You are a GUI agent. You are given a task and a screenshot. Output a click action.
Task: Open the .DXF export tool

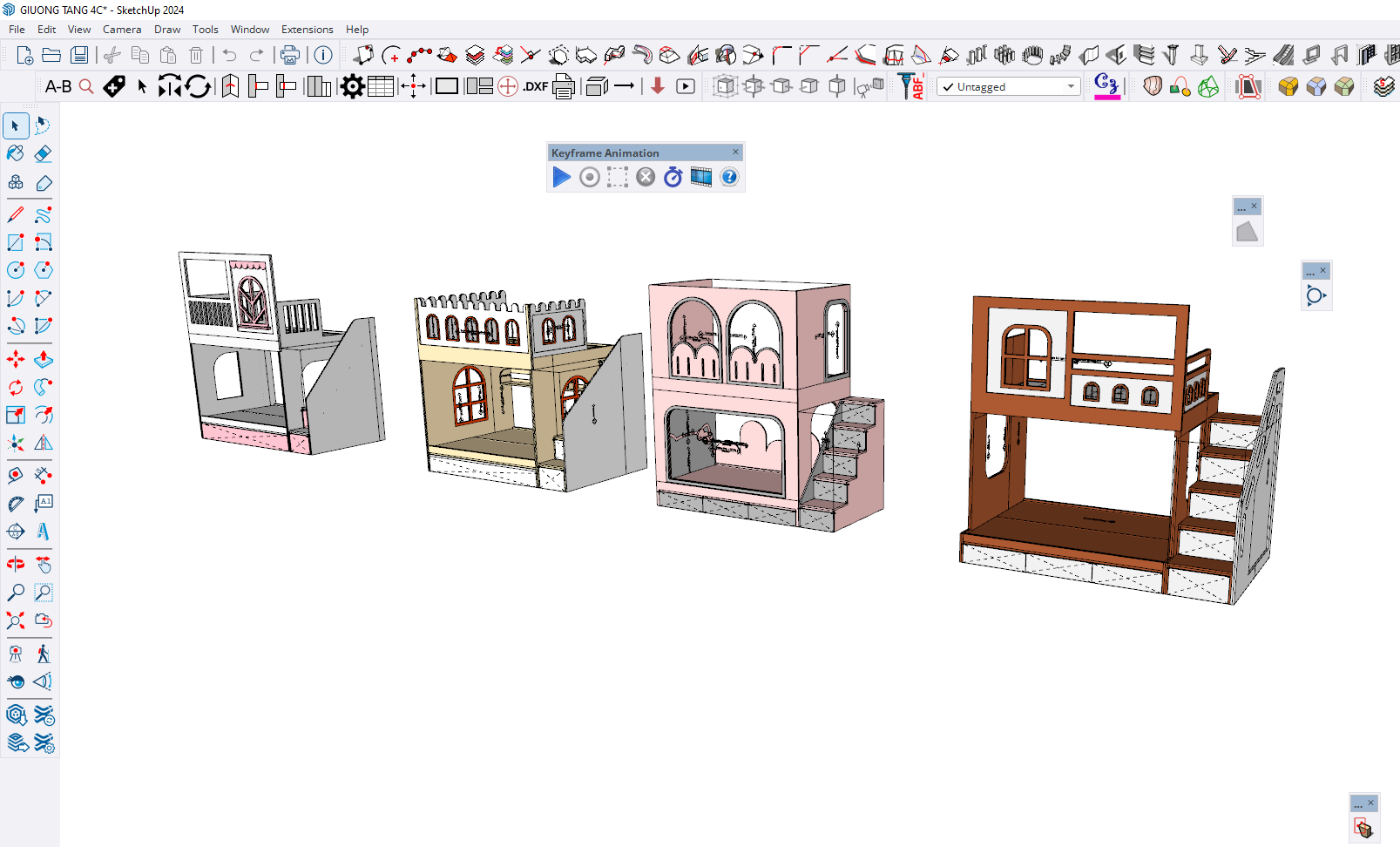tap(535, 86)
